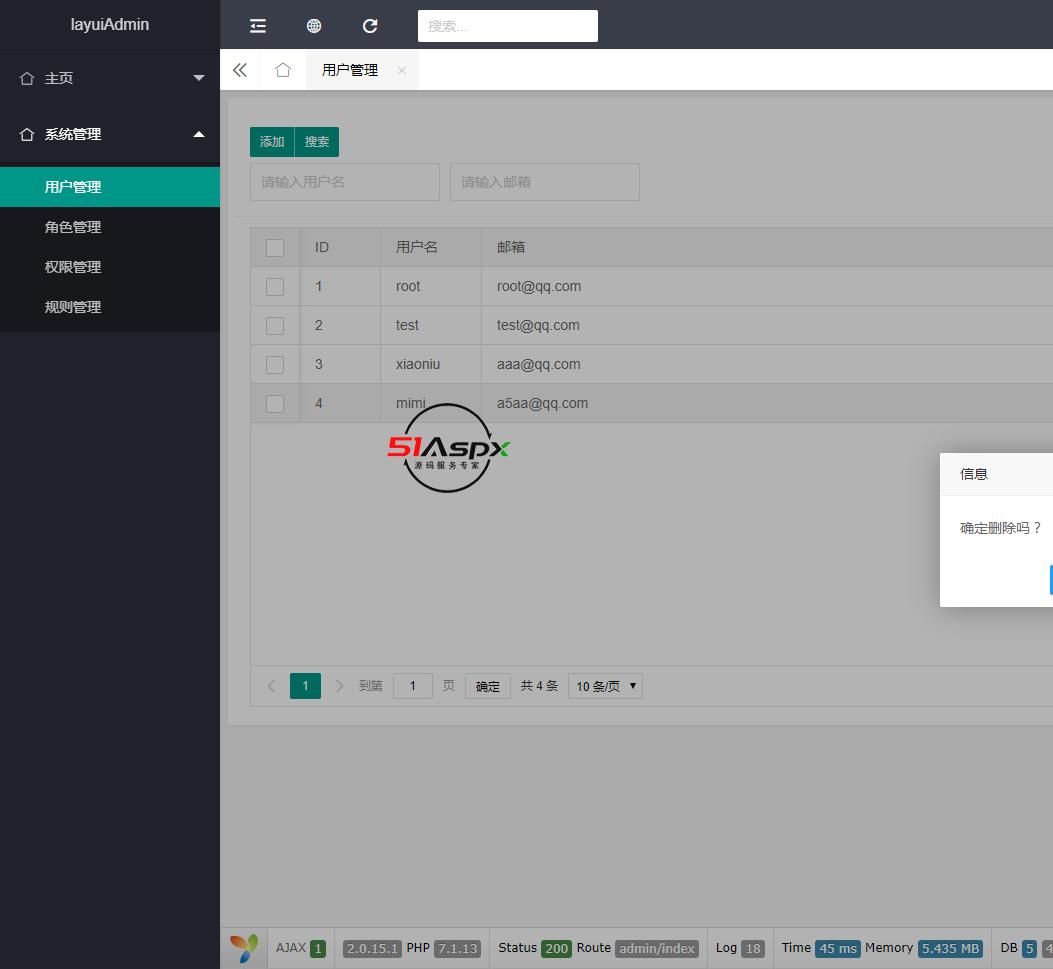
Task: Click the 确定 pagination button
Action: [488, 686]
